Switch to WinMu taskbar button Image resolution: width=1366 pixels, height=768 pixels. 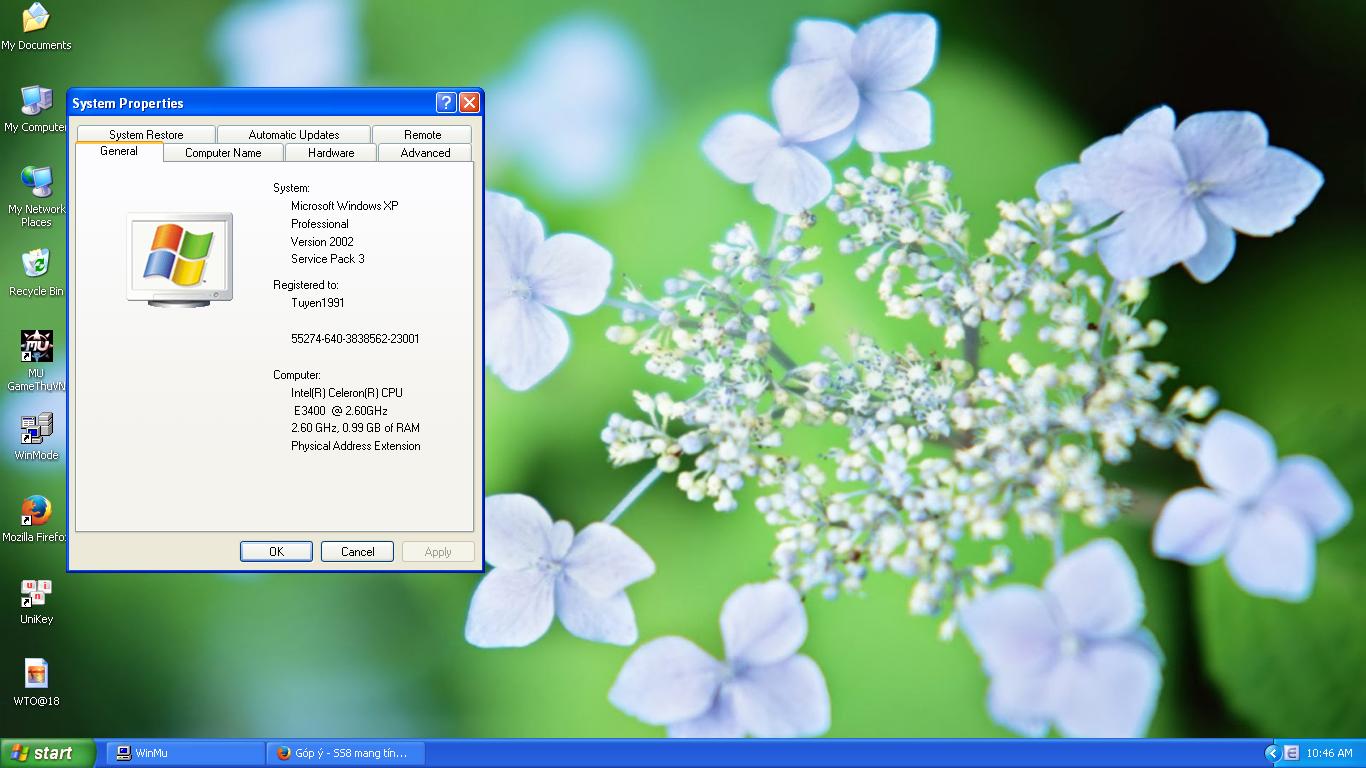click(x=186, y=753)
